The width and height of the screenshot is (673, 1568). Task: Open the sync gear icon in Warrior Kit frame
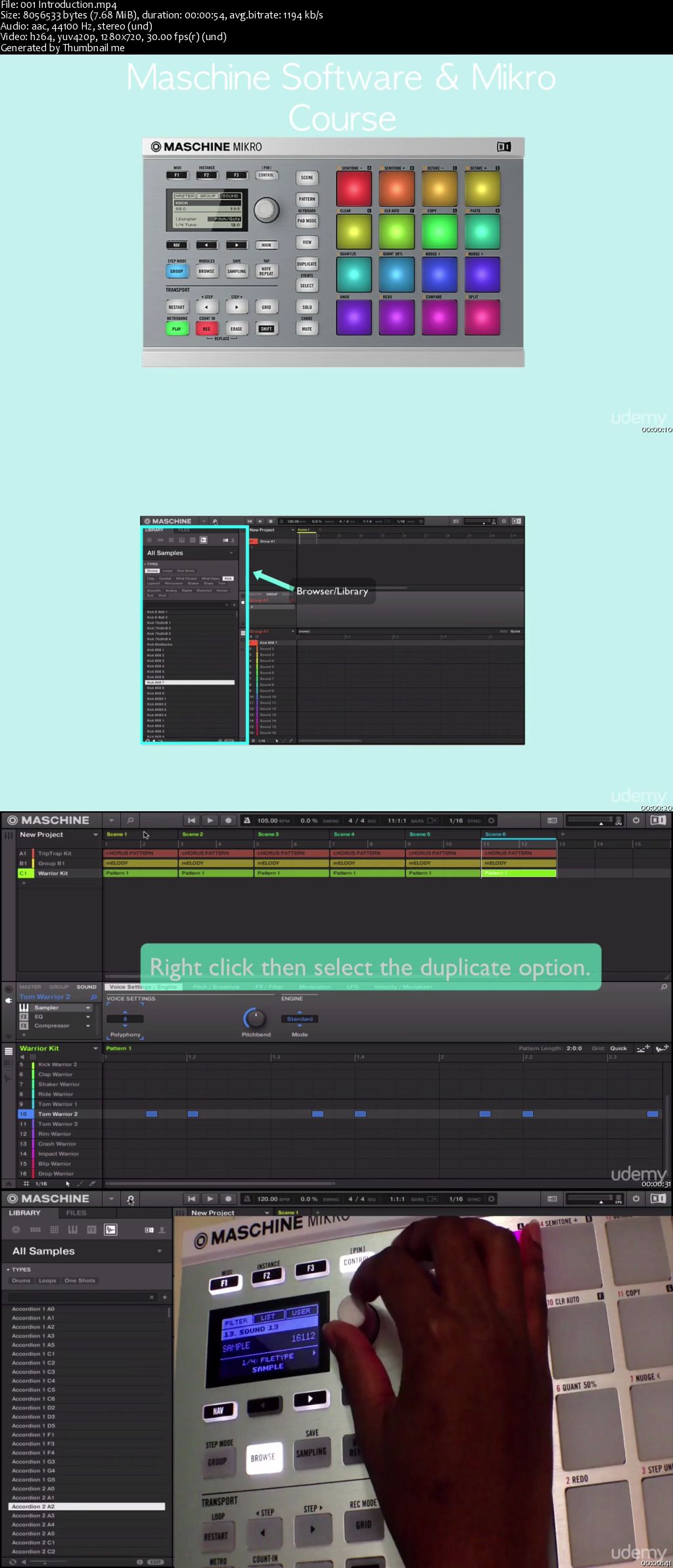(491, 820)
